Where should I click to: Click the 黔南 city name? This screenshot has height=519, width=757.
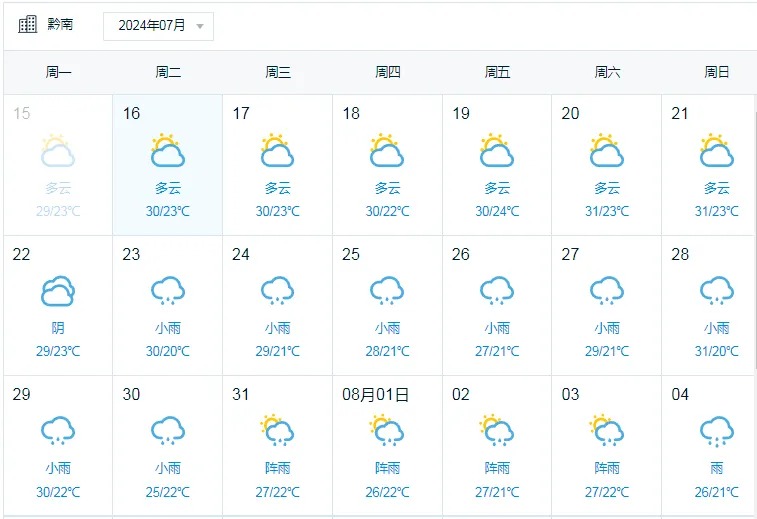[60, 25]
